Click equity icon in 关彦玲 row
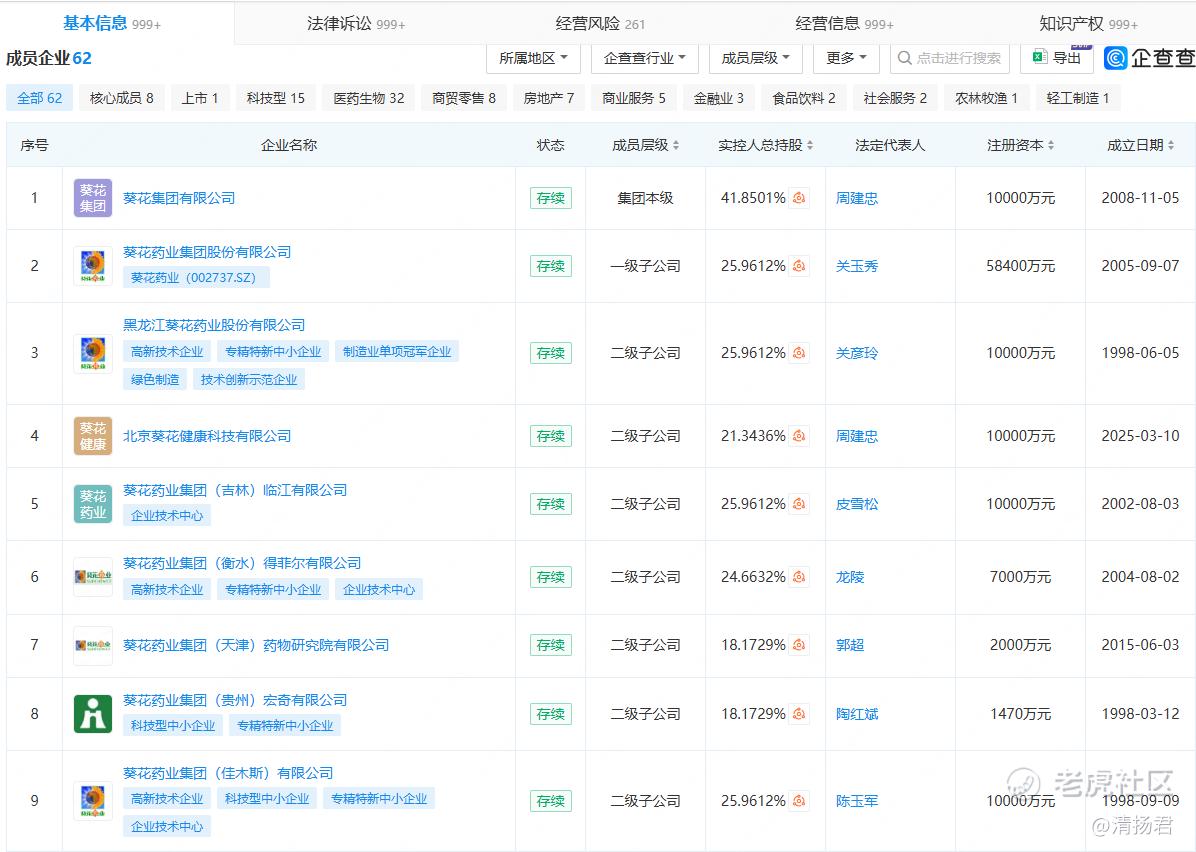 pos(799,353)
